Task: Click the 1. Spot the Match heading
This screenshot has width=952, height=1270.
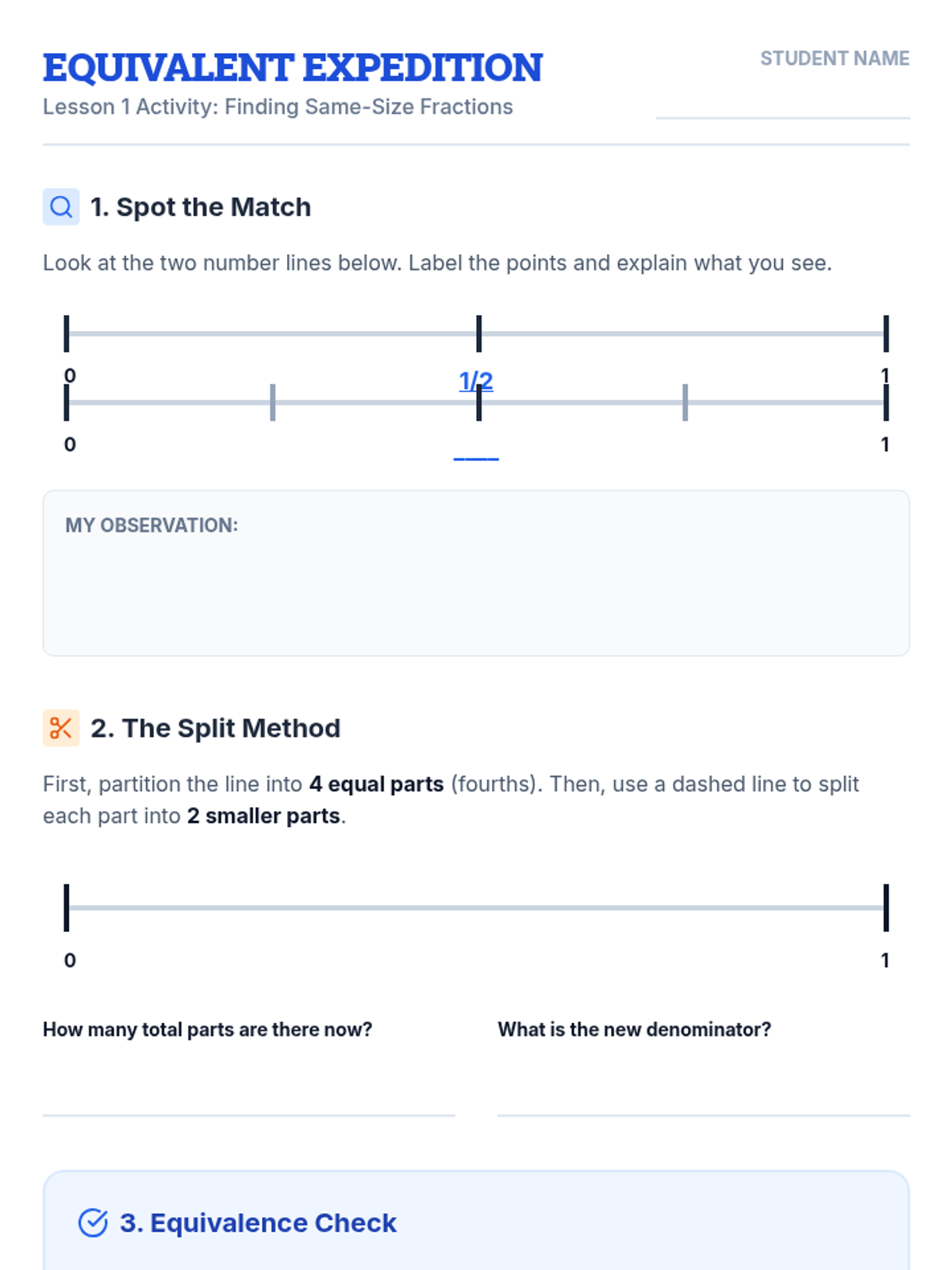Action: click(x=201, y=207)
